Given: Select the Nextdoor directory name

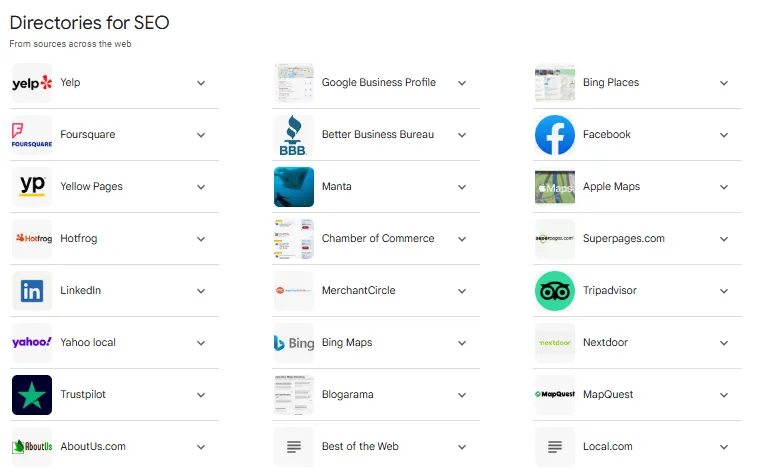Looking at the screenshot, I should 605,342.
